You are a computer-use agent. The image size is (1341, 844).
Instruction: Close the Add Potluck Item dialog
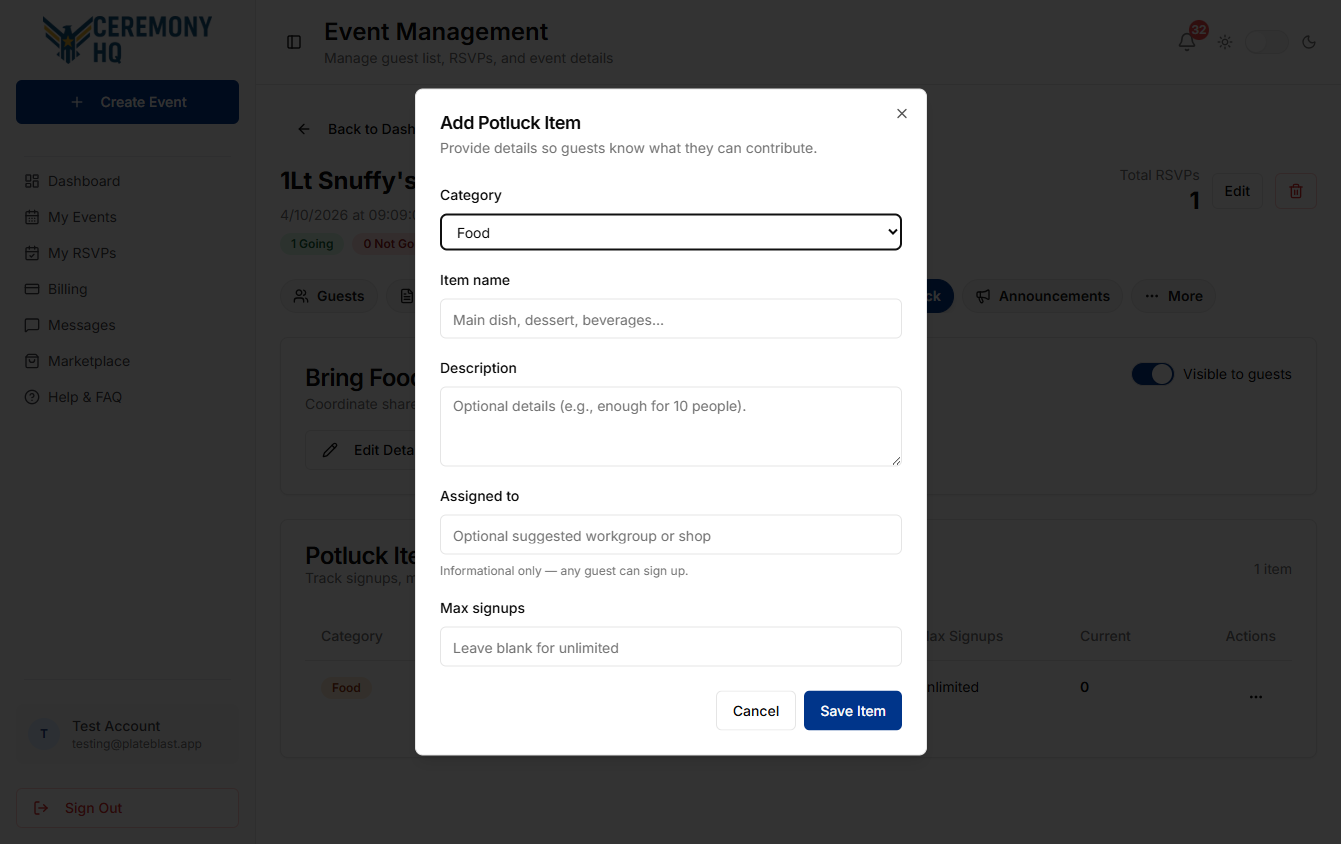pos(902,114)
